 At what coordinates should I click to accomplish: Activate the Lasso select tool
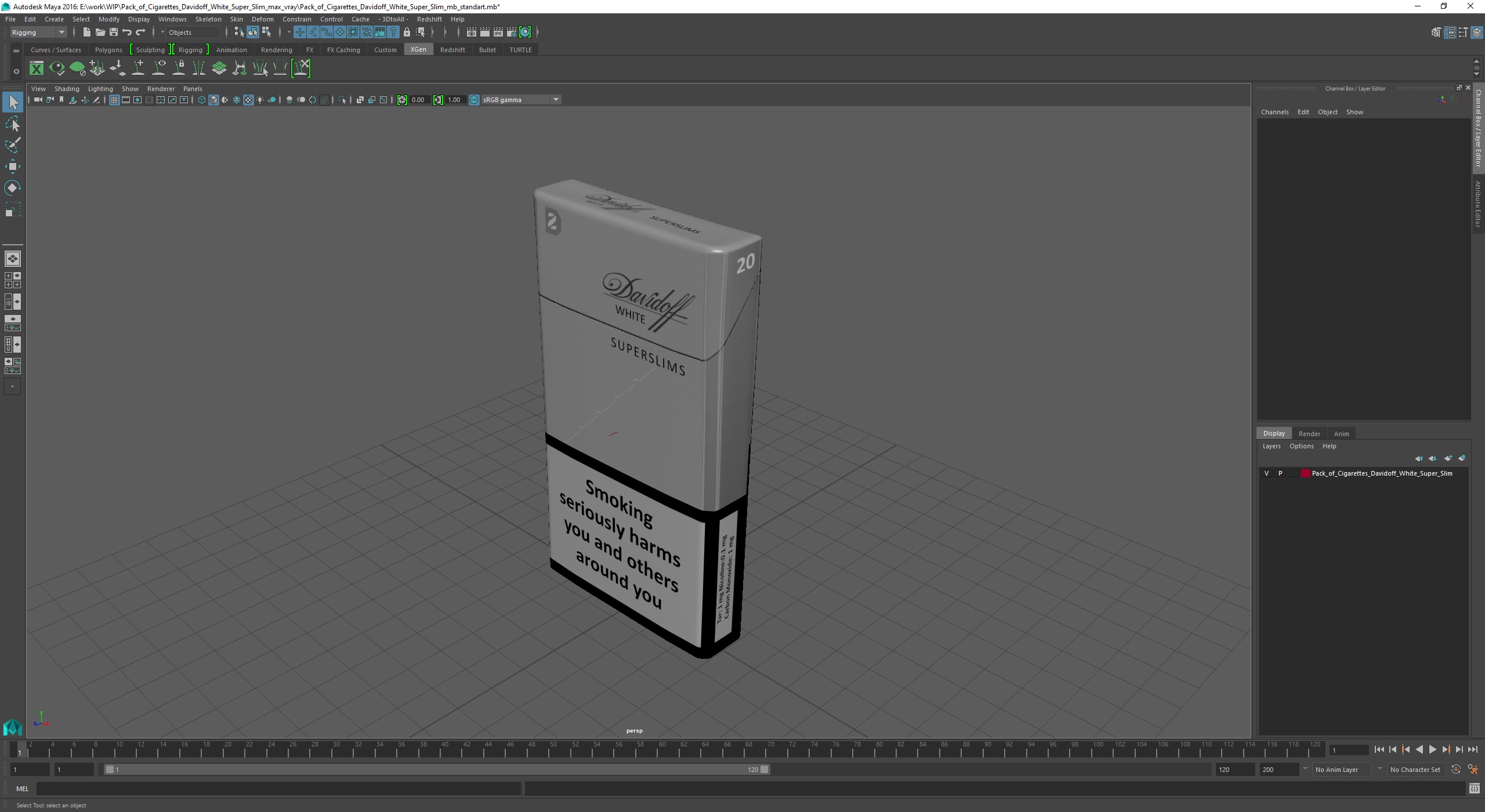click(x=13, y=124)
